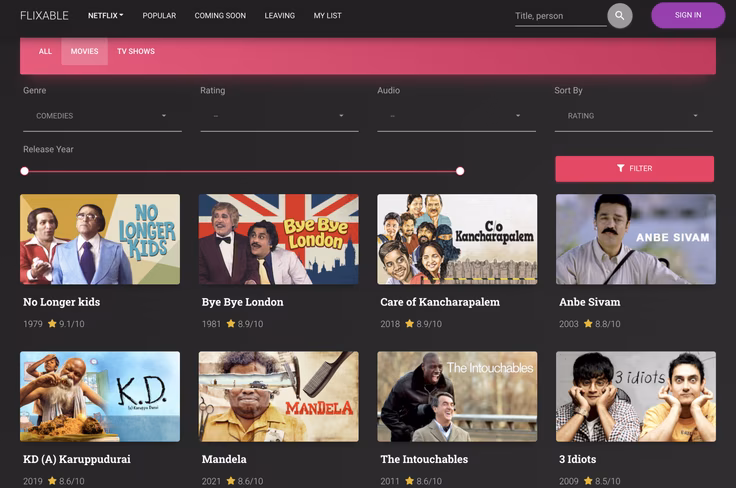The height and width of the screenshot is (488, 736).
Task: Open the Audio filter dropdown
Action: (x=456, y=116)
